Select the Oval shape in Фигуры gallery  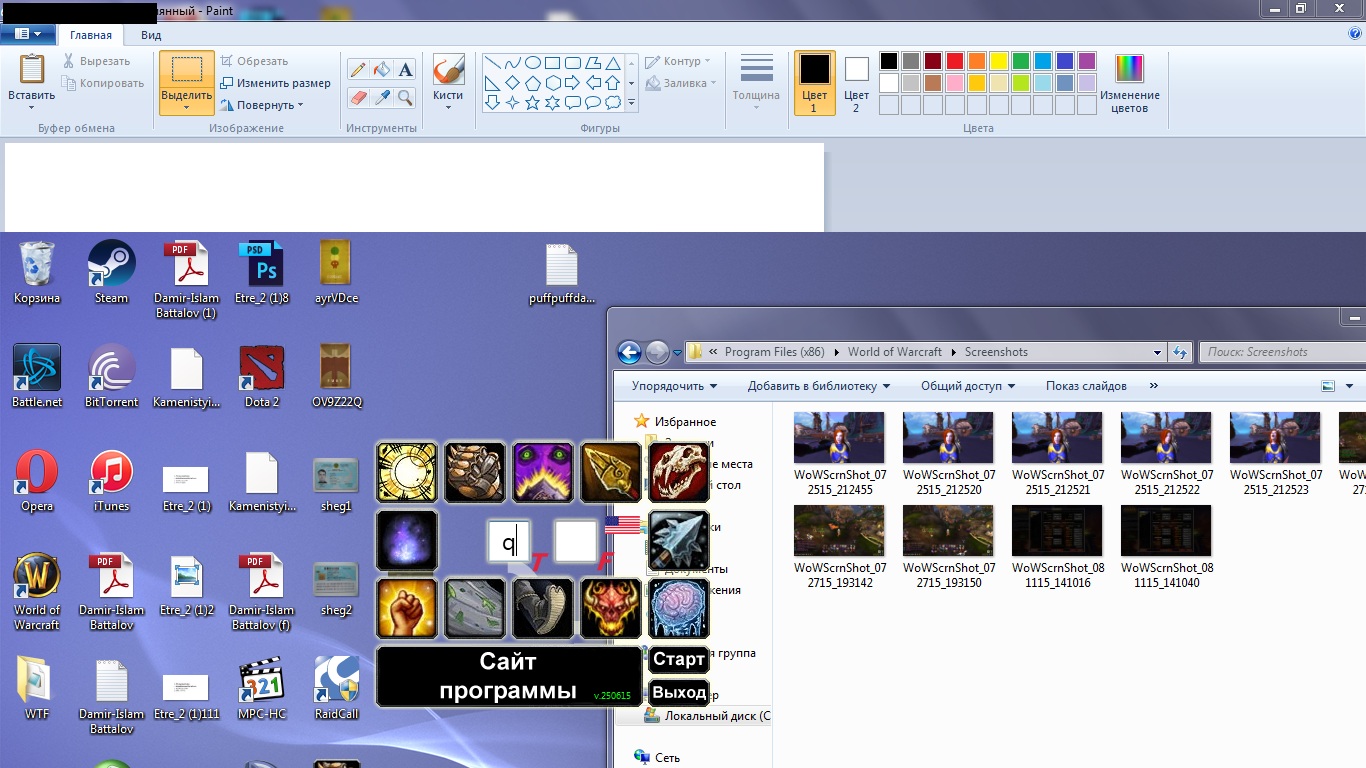[533, 62]
